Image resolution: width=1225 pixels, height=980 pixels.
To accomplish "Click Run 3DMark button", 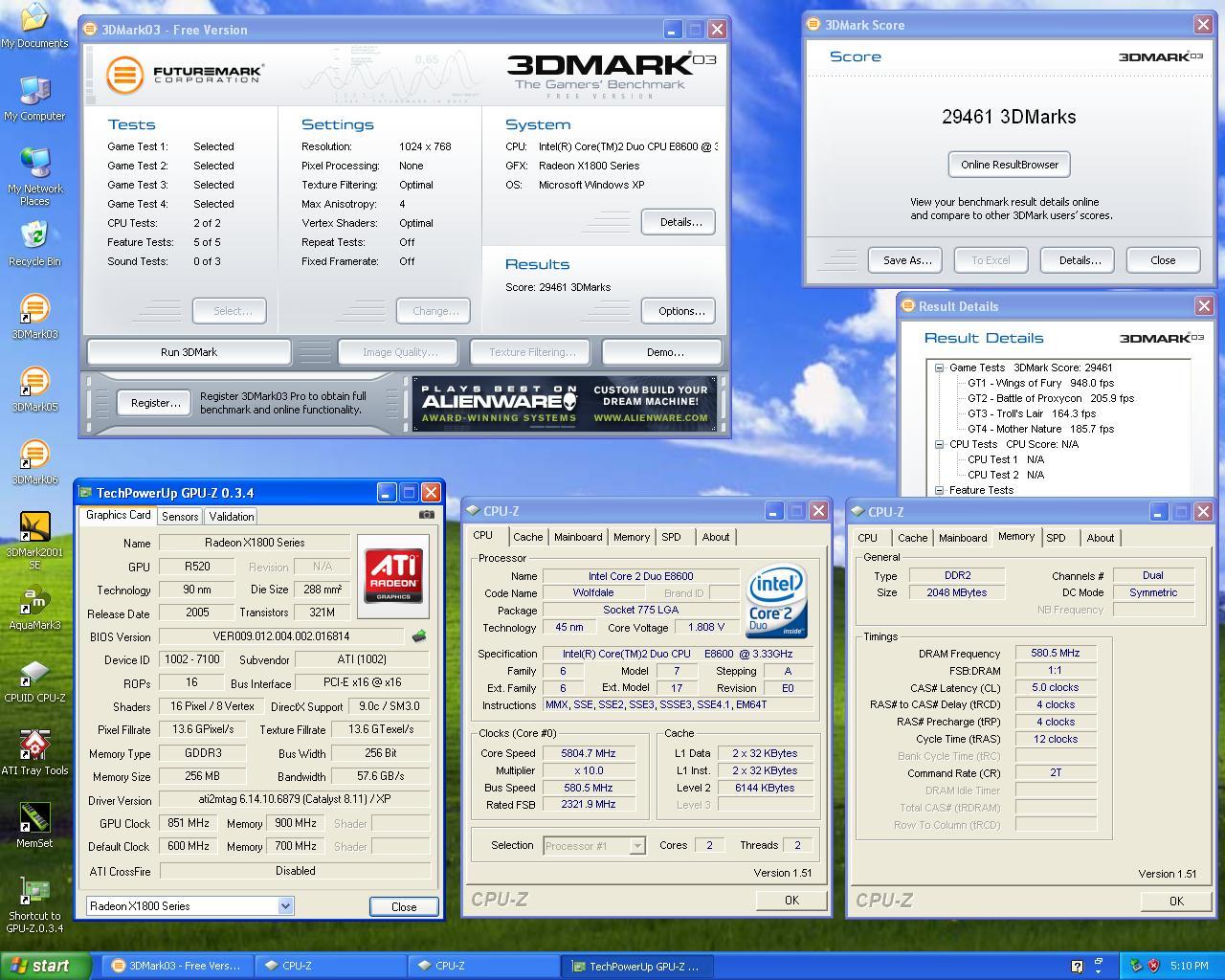I will (x=189, y=352).
